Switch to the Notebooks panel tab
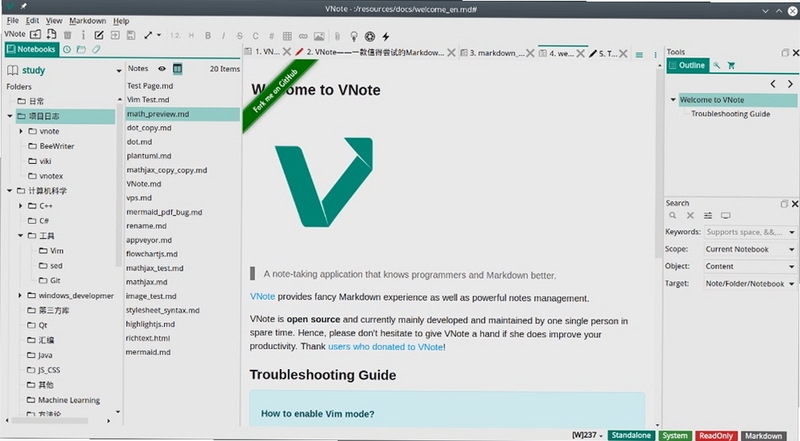 click(x=31, y=49)
